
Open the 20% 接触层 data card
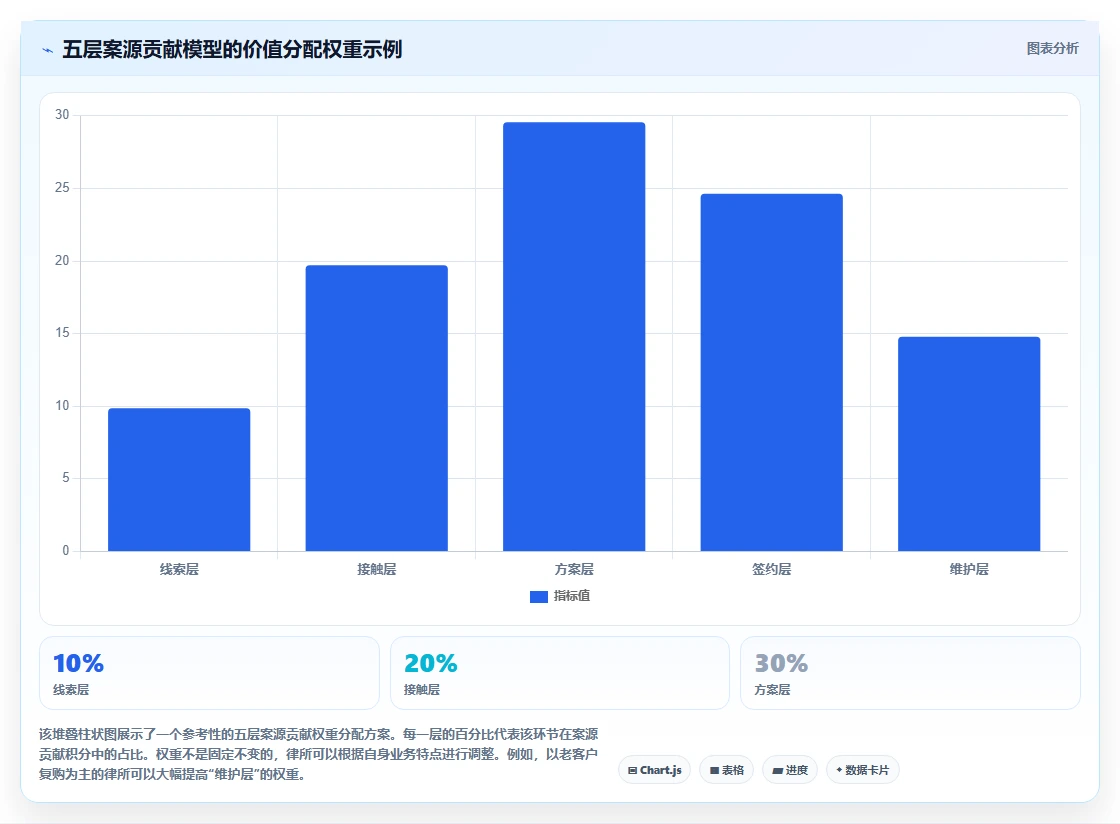(560, 673)
